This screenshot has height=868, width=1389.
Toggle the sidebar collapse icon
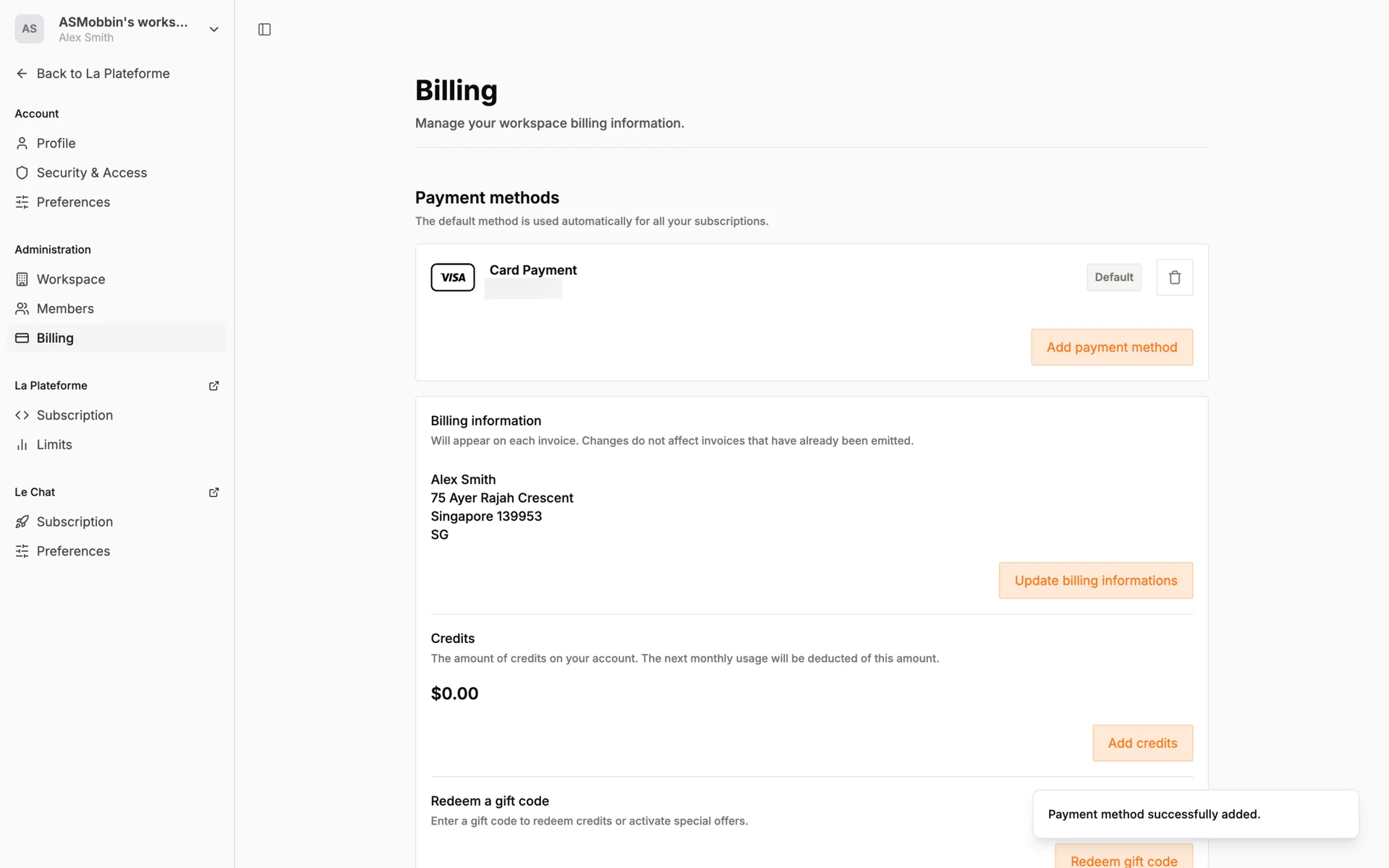tap(264, 30)
